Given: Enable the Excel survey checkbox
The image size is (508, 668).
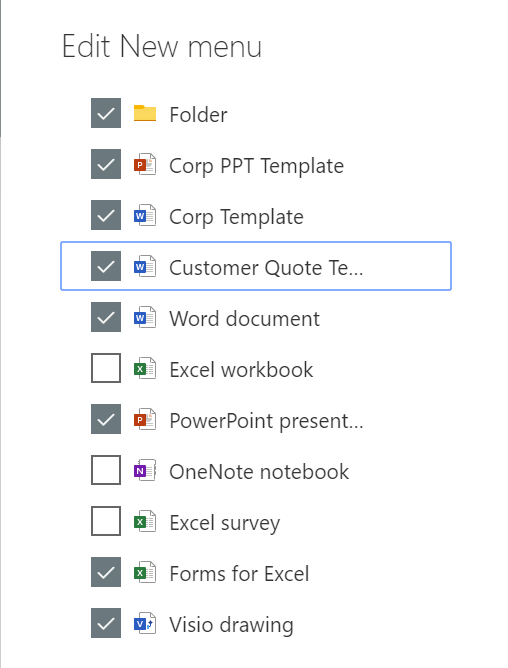Looking at the screenshot, I should click(106, 521).
